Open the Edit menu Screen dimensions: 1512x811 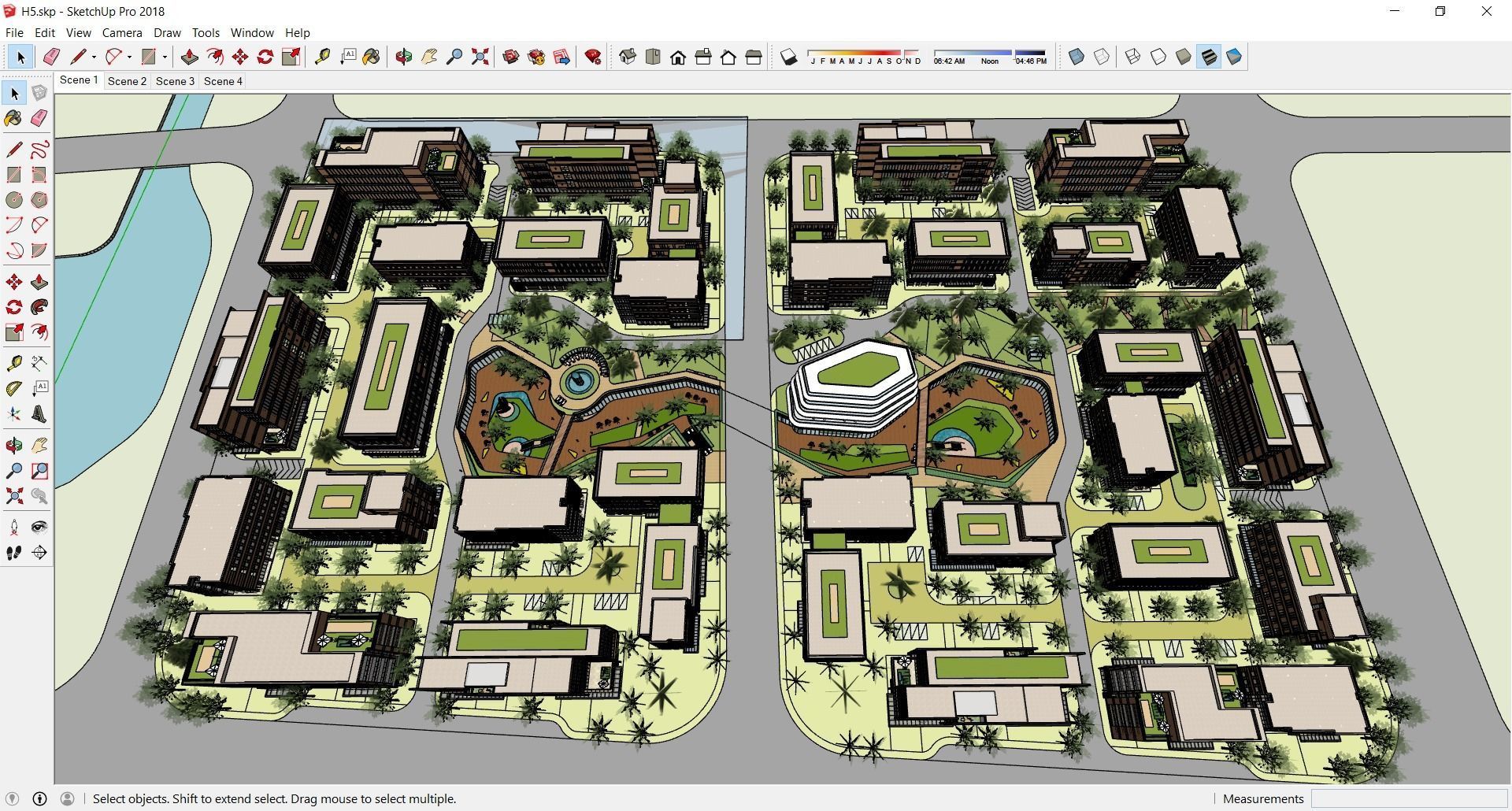pos(45,32)
